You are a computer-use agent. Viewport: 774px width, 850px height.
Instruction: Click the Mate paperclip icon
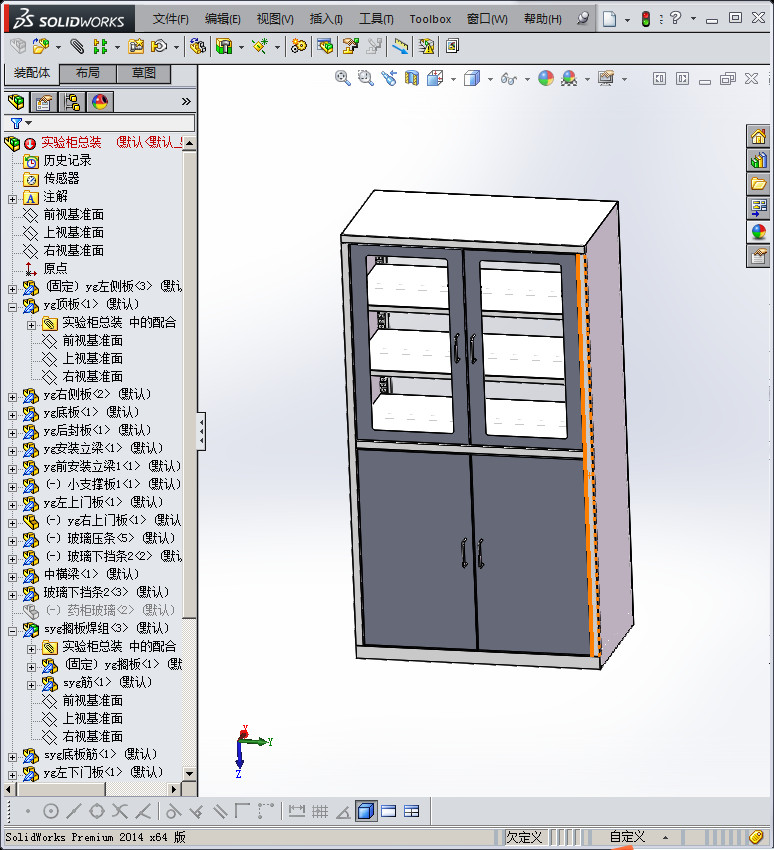click(77, 47)
